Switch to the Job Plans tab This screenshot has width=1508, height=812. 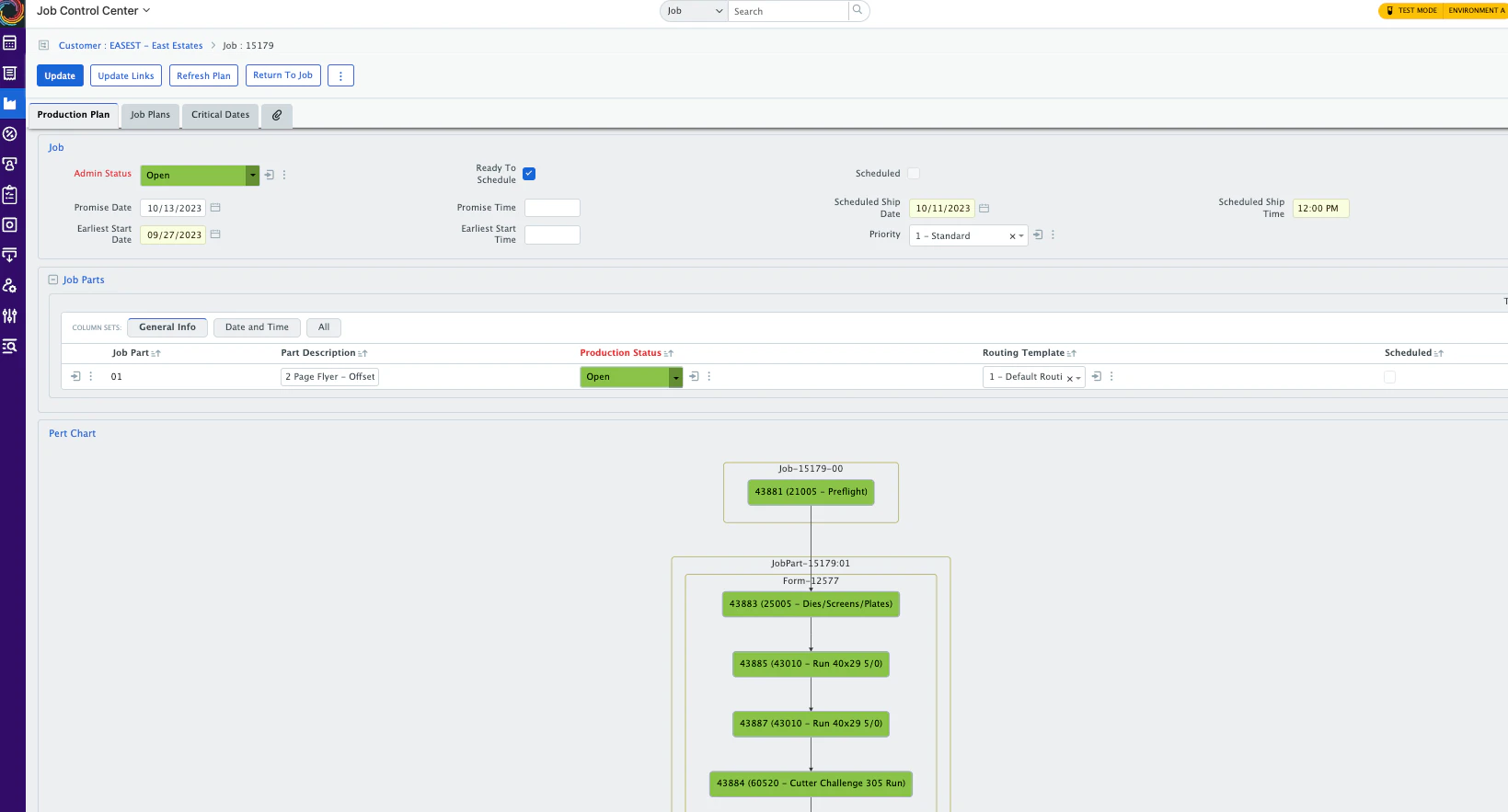click(x=150, y=115)
